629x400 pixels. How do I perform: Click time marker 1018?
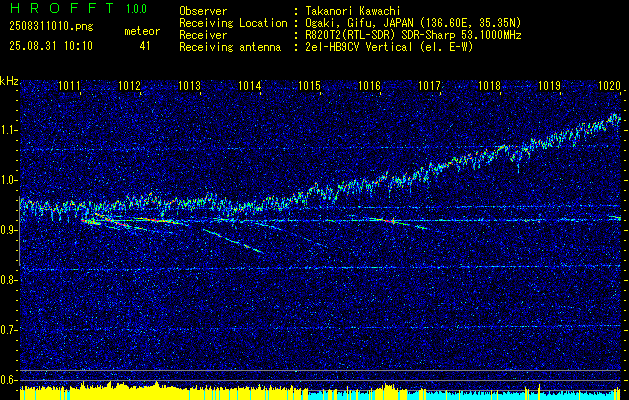point(489,85)
